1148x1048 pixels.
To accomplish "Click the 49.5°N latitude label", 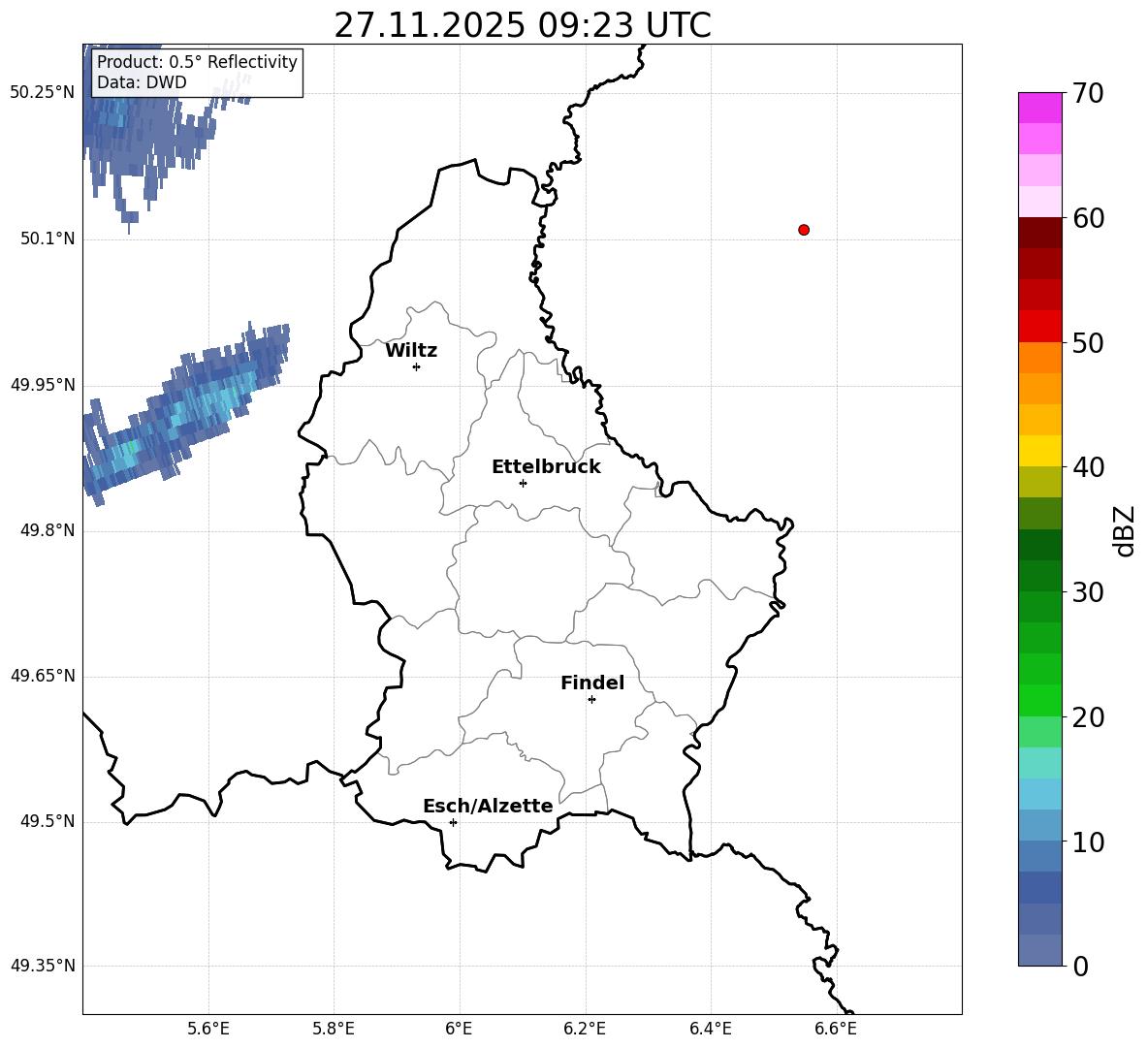I will click(x=48, y=821).
